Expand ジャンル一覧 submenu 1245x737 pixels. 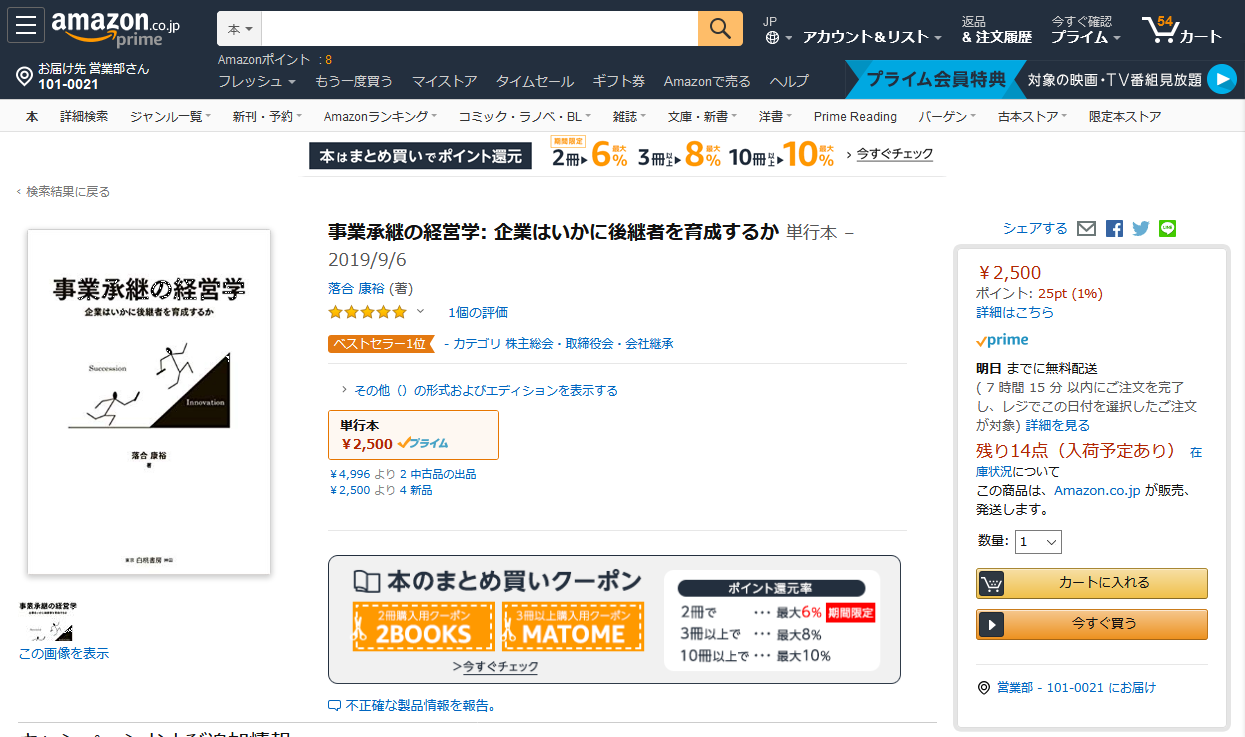(x=170, y=116)
